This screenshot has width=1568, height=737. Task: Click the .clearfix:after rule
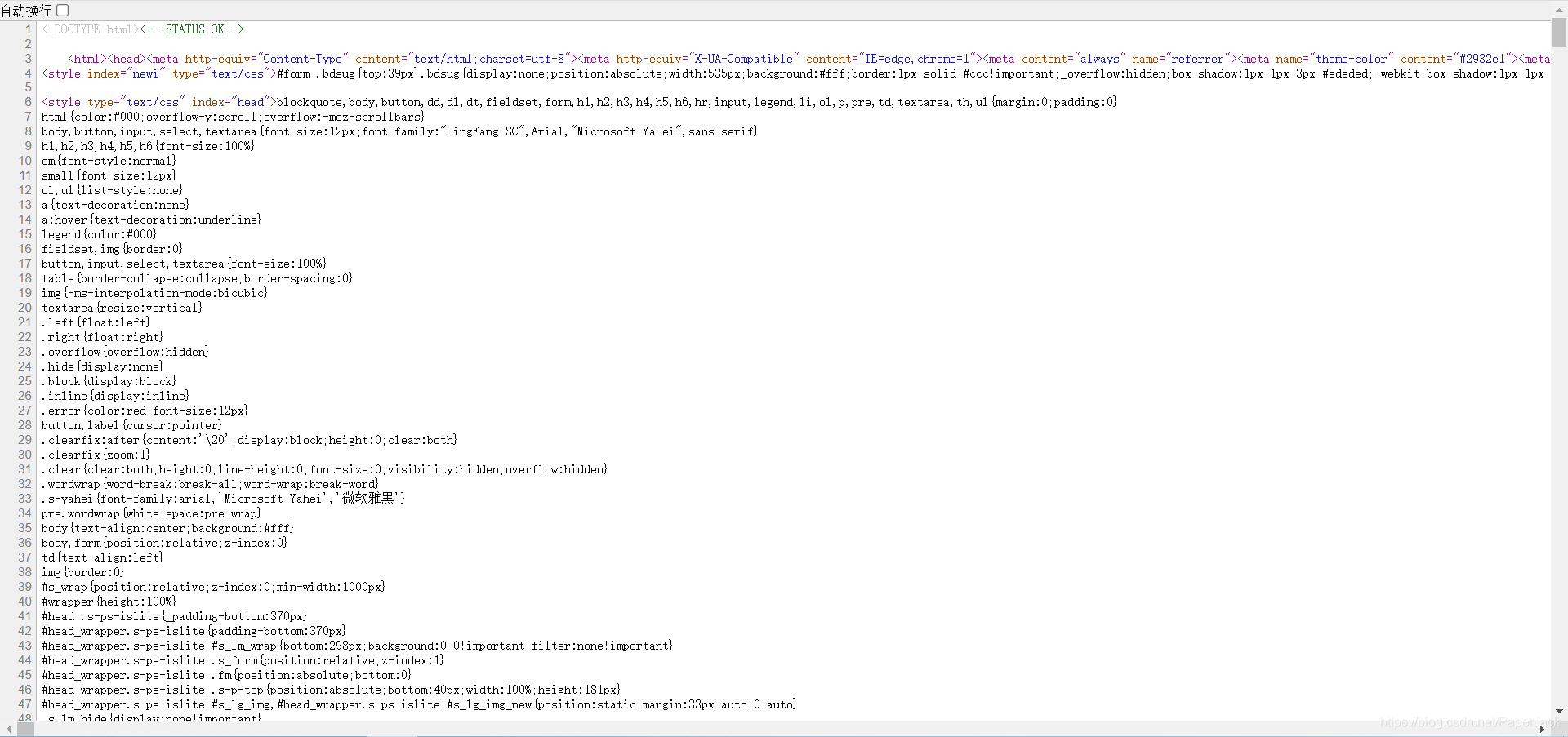(249, 440)
